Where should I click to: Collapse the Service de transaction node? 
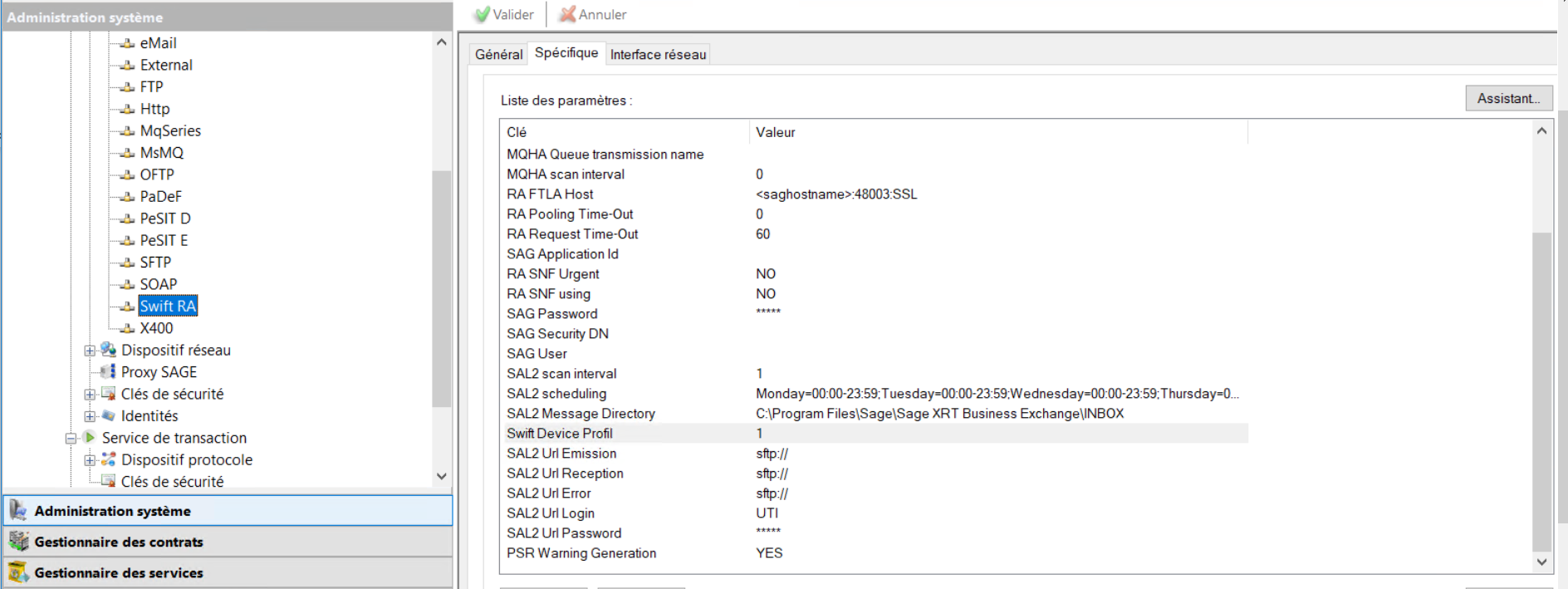coord(71,438)
